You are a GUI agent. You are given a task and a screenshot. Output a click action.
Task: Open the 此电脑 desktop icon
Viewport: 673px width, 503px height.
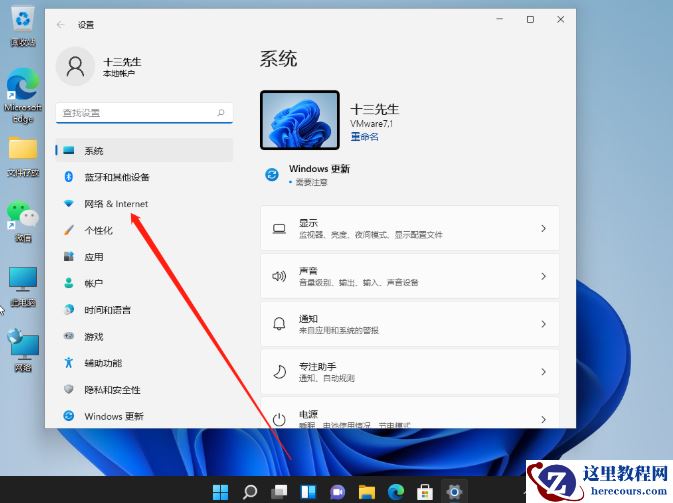tap(23, 286)
